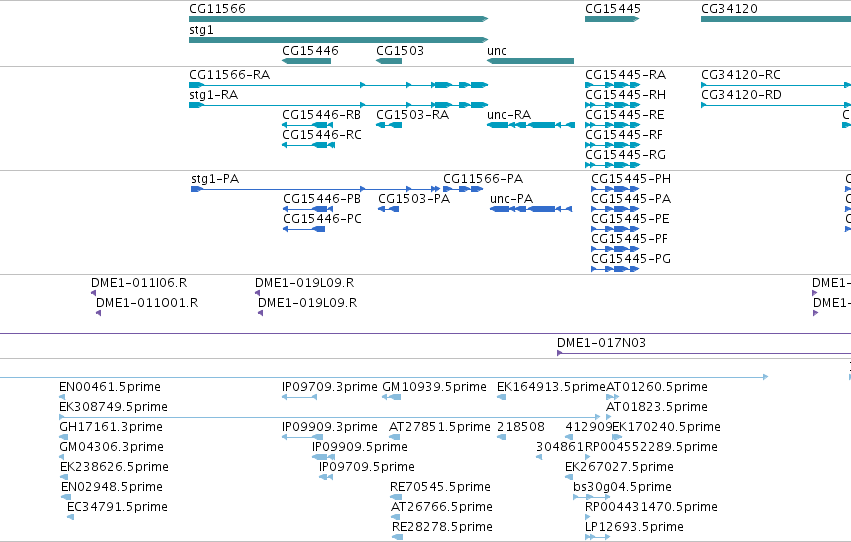Click protein CG15446-PB
The image size is (851, 542).
coord(308,209)
